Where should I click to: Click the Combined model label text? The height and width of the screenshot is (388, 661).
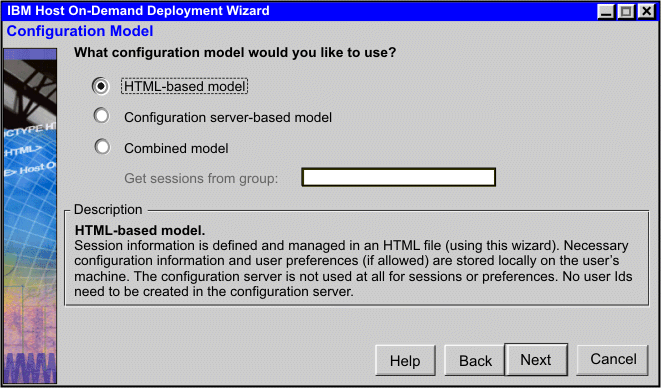[176, 148]
